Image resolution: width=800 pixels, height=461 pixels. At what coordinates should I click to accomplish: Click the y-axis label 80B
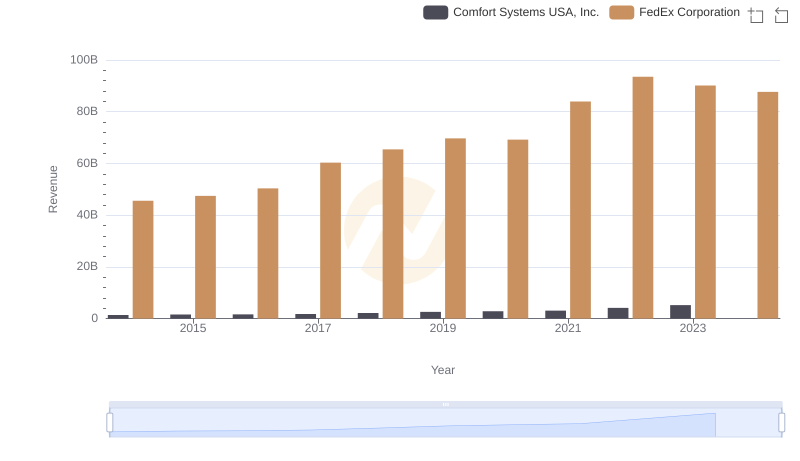87,111
